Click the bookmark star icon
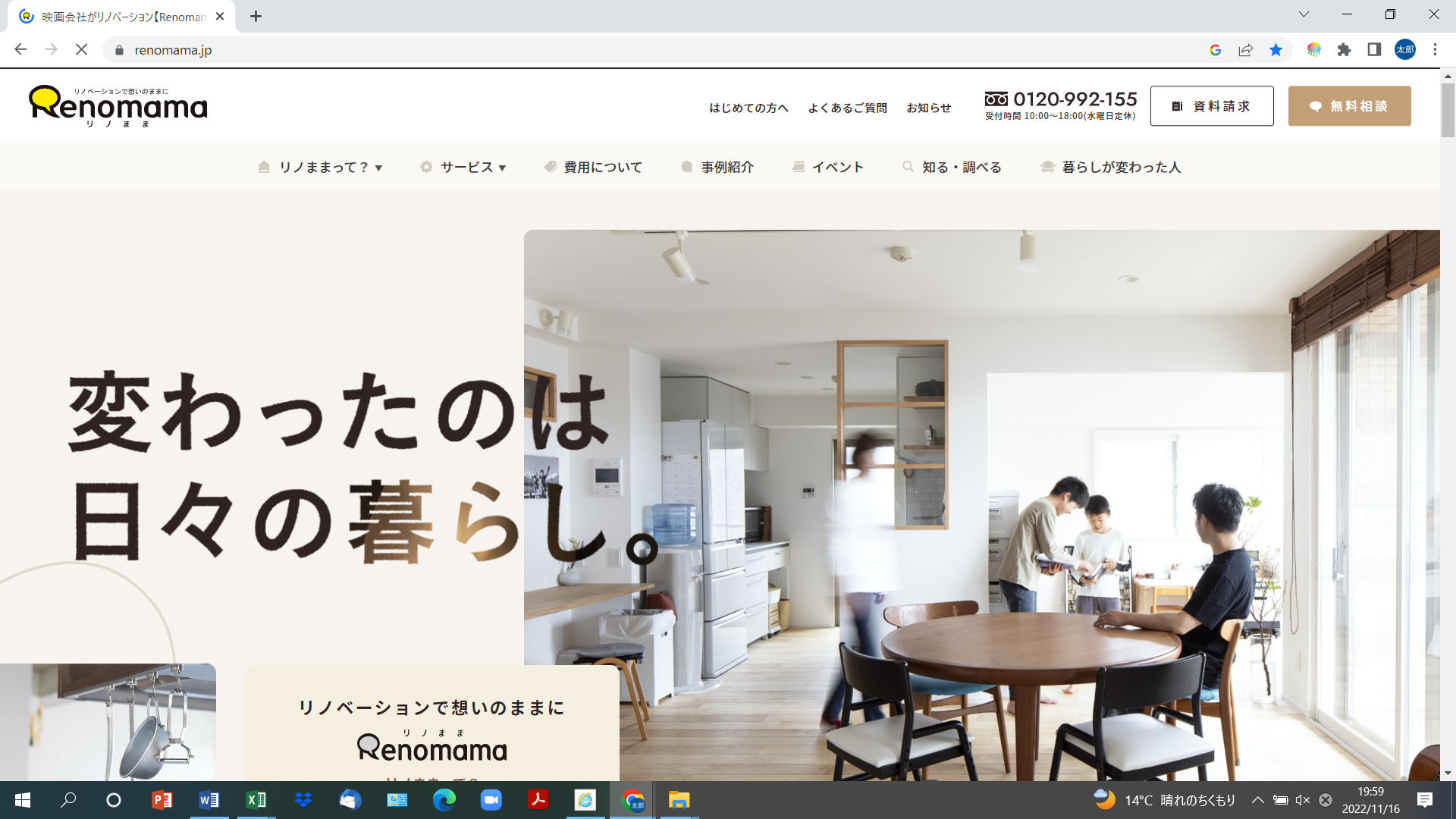 1276,50
